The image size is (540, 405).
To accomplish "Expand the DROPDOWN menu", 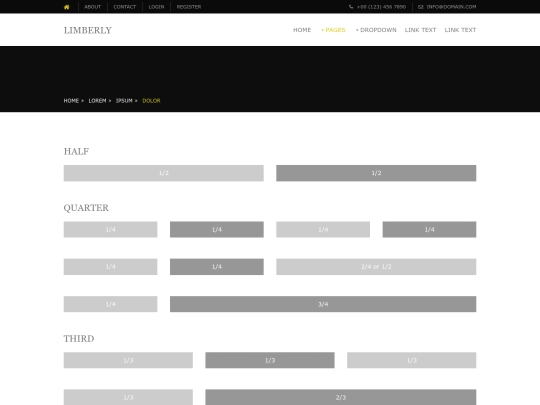I will tap(376, 30).
